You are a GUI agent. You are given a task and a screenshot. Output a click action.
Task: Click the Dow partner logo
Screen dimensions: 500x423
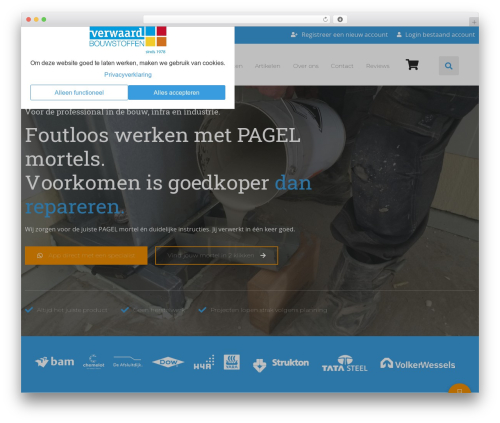(x=168, y=362)
